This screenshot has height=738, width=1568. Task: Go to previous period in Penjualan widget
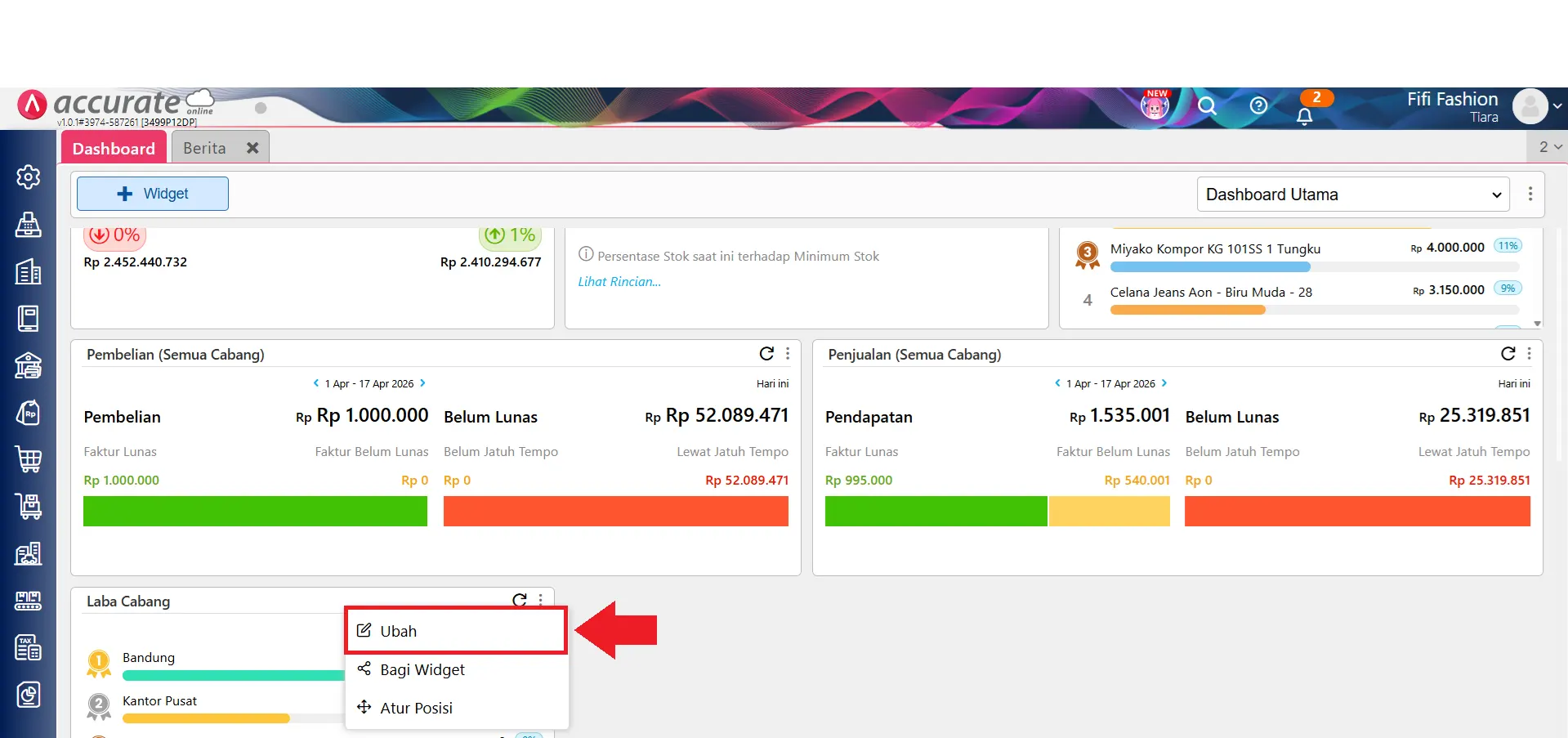[x=1057, y=383]
